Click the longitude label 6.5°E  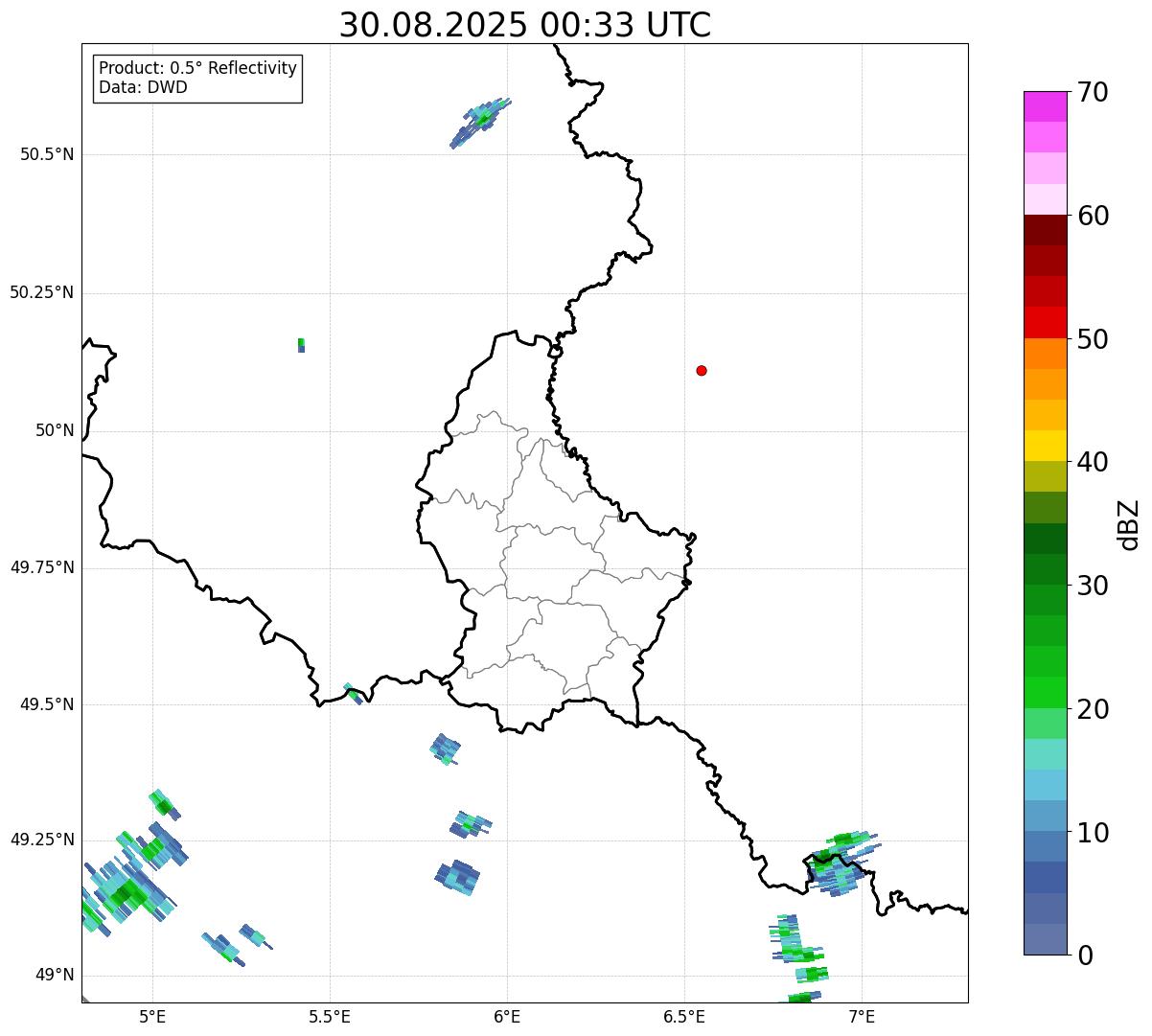(684, 1016)
